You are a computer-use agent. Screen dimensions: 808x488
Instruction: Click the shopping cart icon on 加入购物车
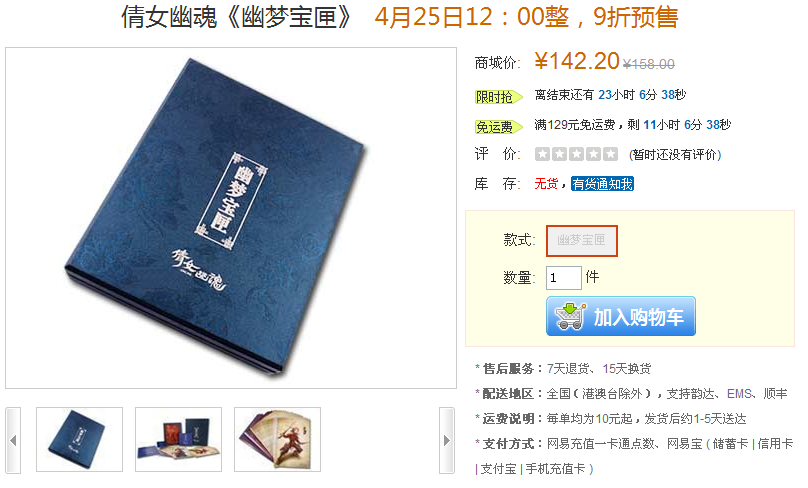pyautogui.click(x=569, y=316)
